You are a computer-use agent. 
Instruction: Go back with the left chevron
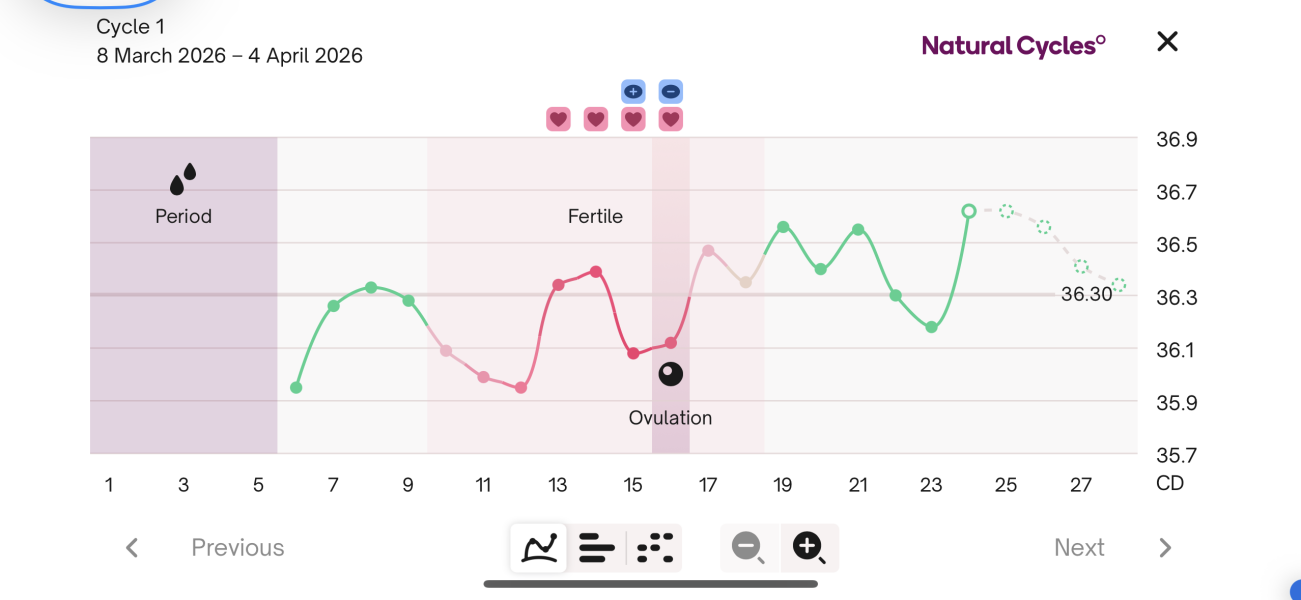(x=132, y=548)
